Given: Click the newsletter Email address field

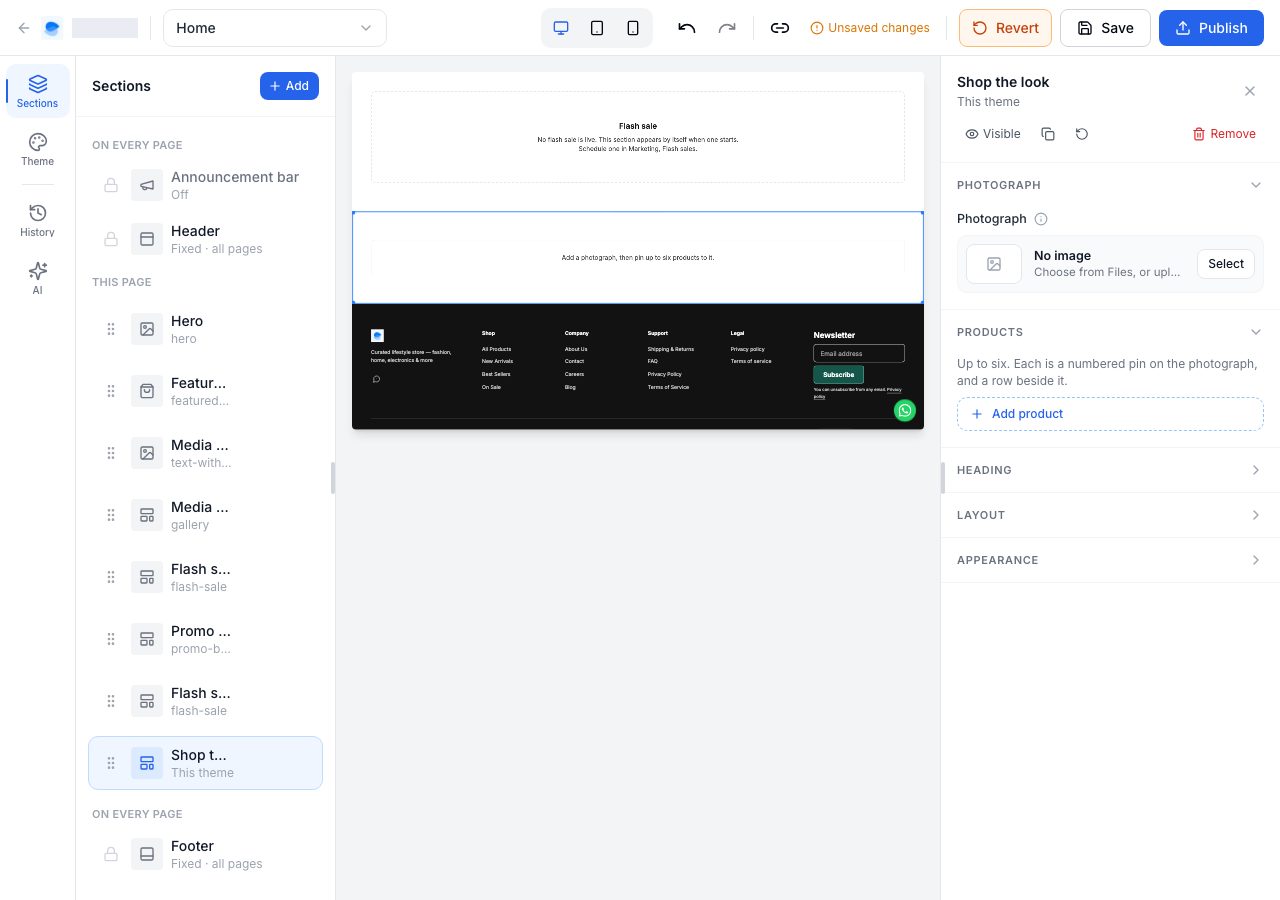Looking at the screenshot, I should tap(859, 353).
